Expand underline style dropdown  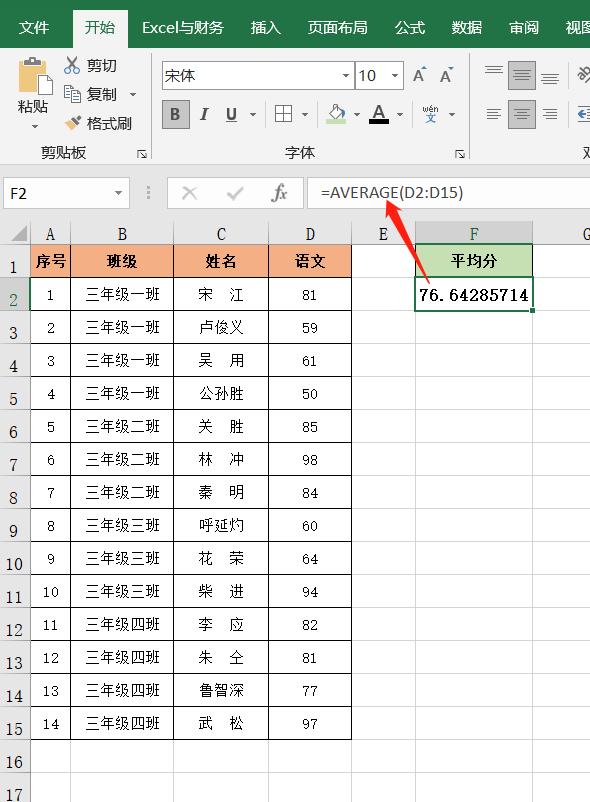point(253,114)
